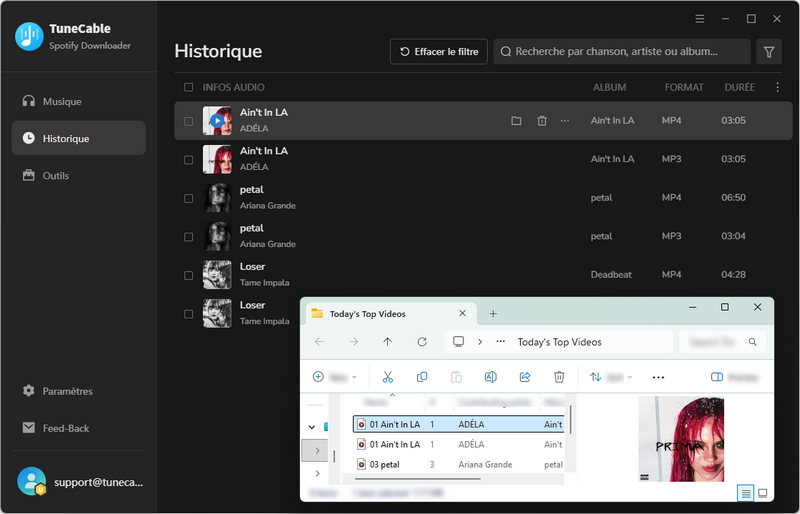Screen dimensions: 800x514
Task: Open See more options in Explorer toolbar
Action: click(x=658, y=378)
